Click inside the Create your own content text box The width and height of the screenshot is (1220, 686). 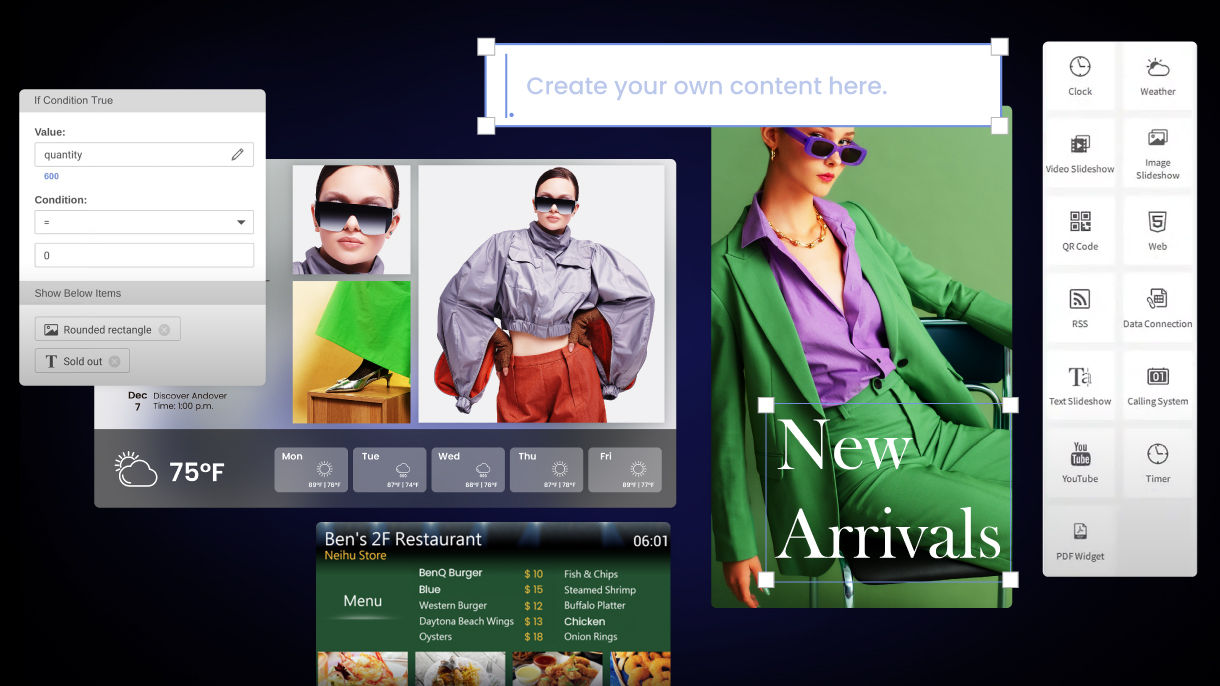coord(740,86)
